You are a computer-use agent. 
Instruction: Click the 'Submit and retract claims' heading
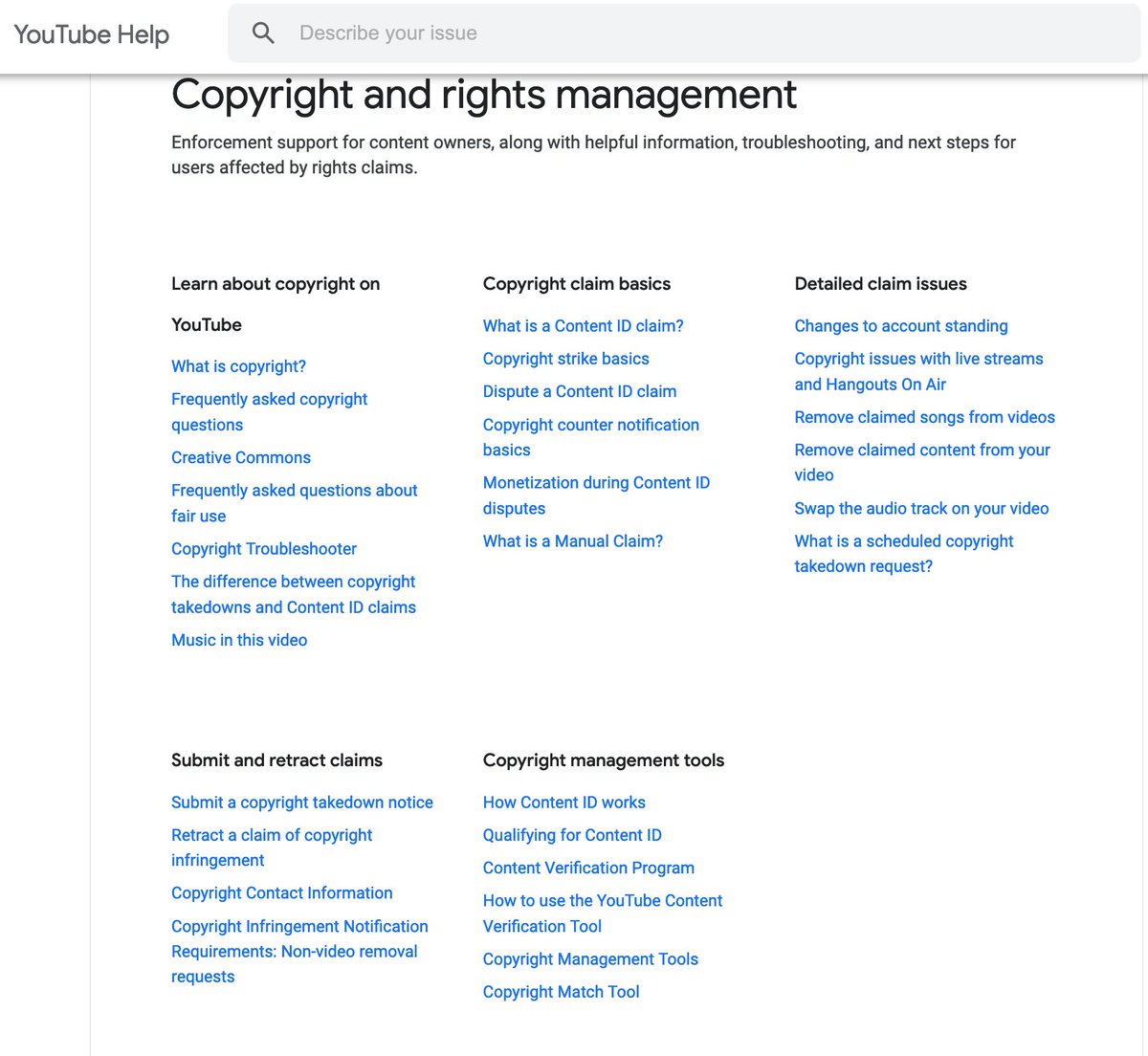(276, 760)
